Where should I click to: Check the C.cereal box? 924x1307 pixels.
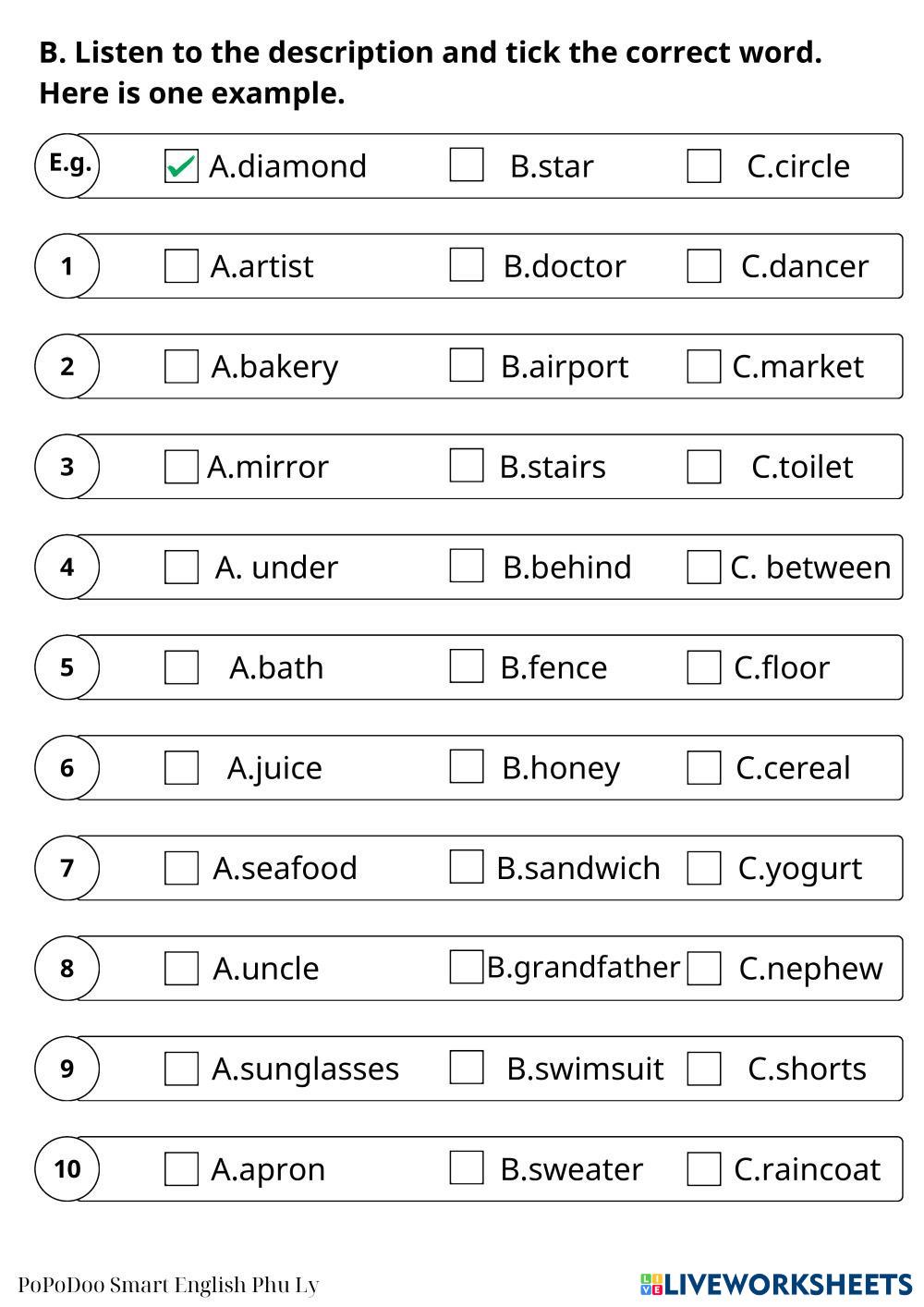704,768
